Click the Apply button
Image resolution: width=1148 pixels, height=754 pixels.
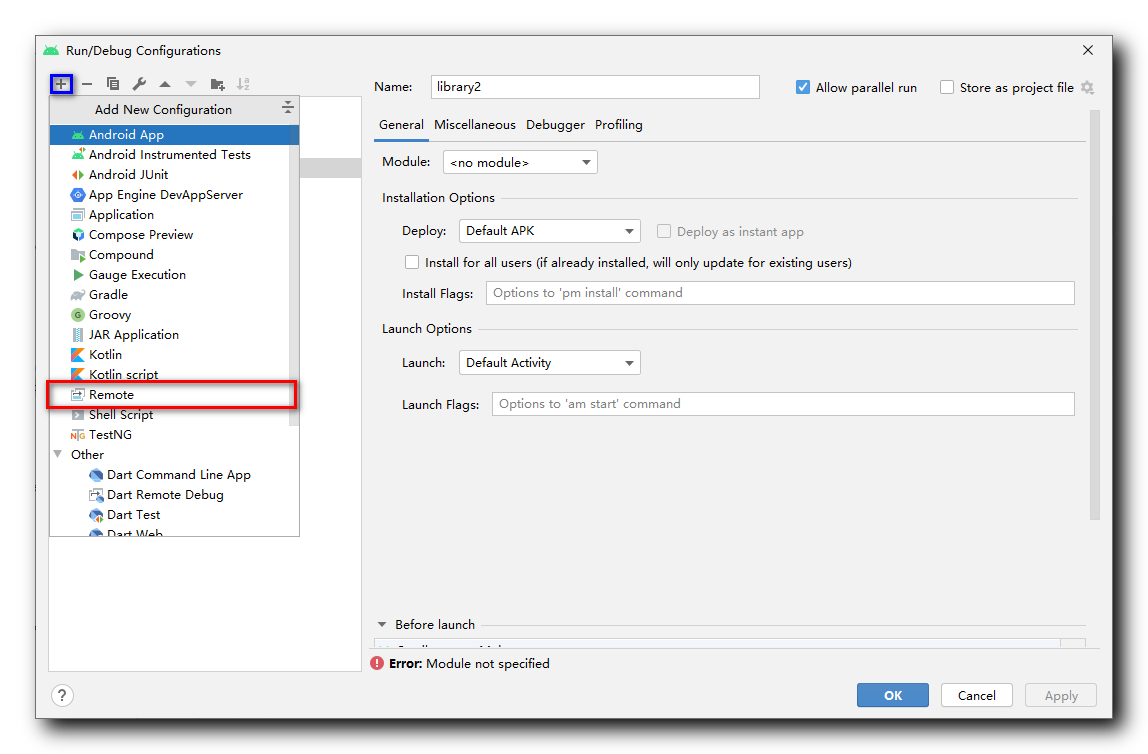click(1061, 695)
